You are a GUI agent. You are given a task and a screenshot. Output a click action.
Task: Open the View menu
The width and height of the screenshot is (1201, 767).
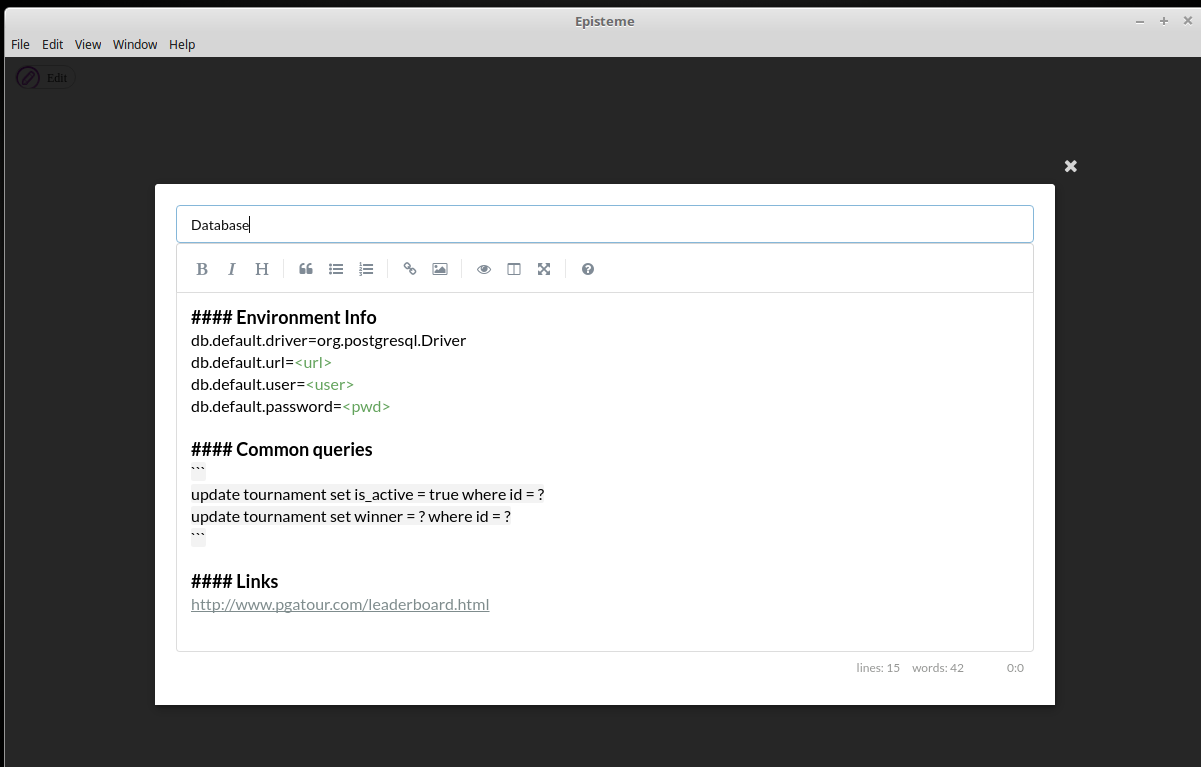tap(88, 44)
